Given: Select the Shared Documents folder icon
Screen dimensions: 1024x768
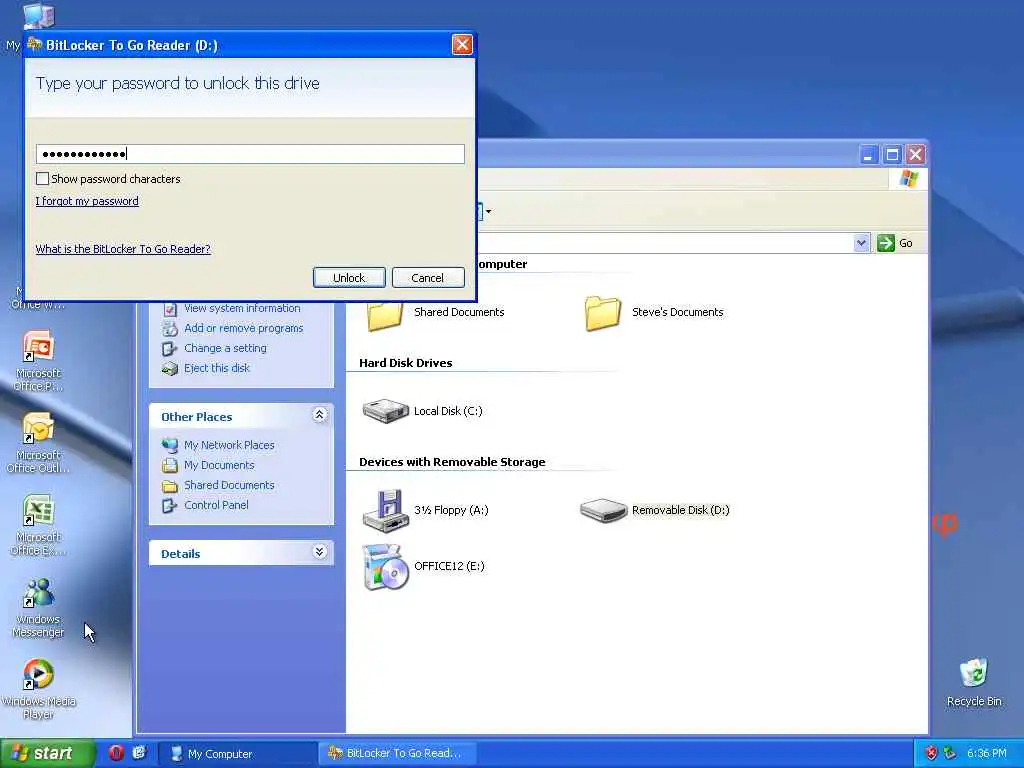Looking at the screenshot, I should [385, 313].
